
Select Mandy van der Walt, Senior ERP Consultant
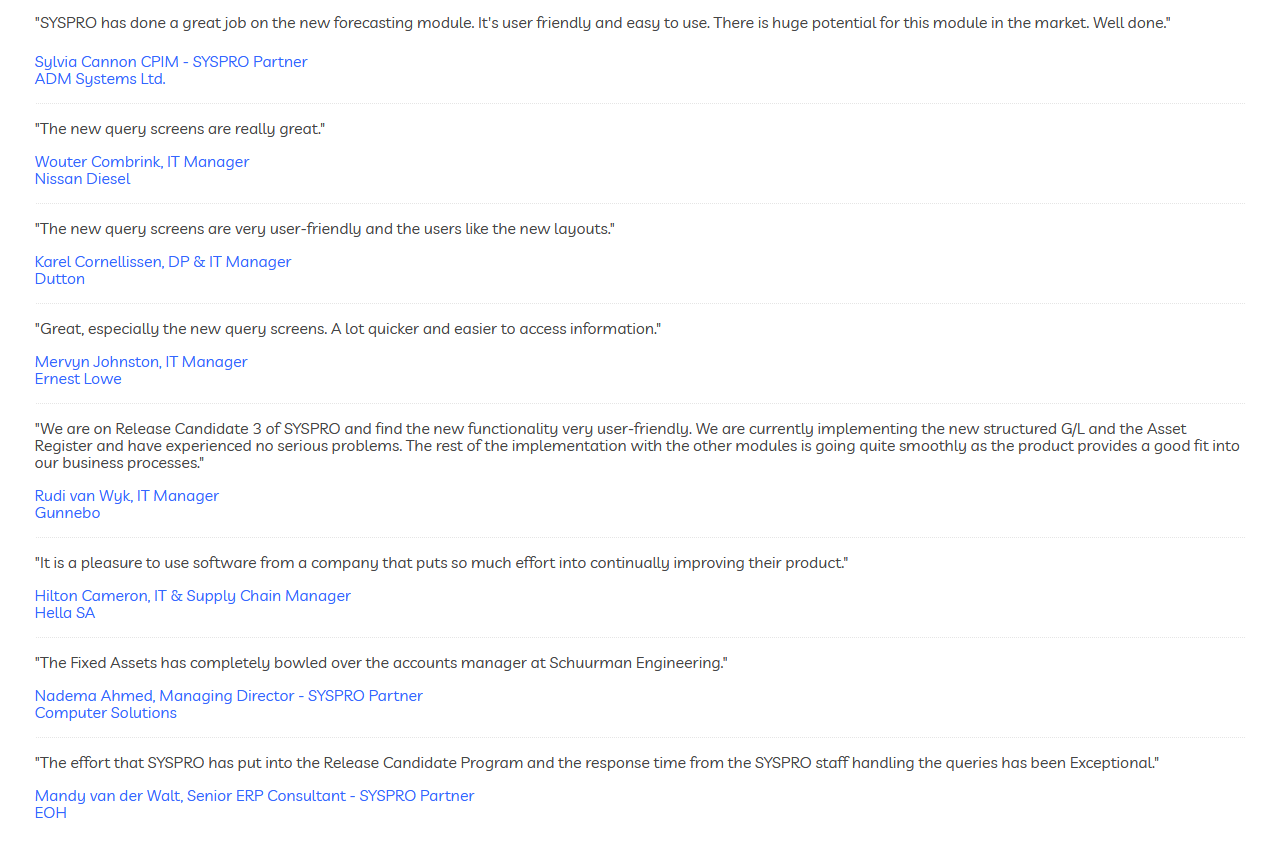[x=254, y=796]
